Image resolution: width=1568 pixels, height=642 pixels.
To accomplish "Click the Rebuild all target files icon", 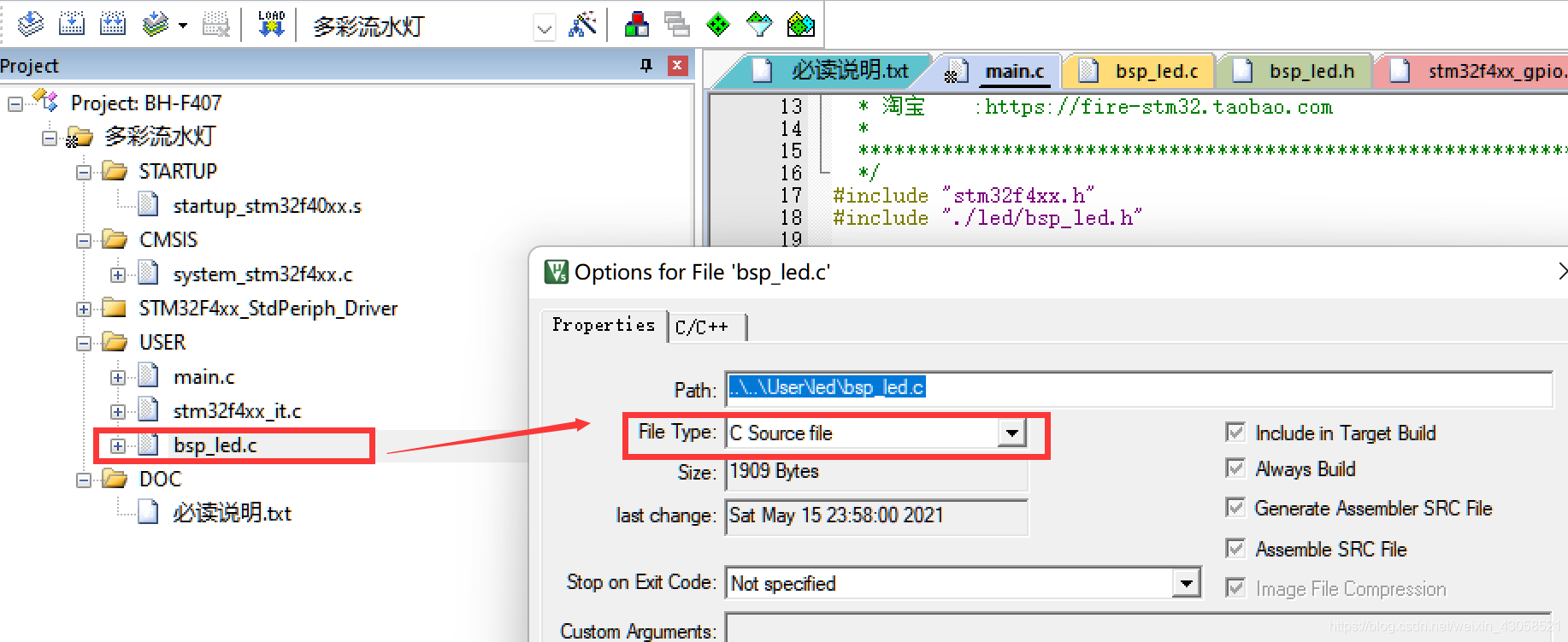I will click(x=113, y=24).
